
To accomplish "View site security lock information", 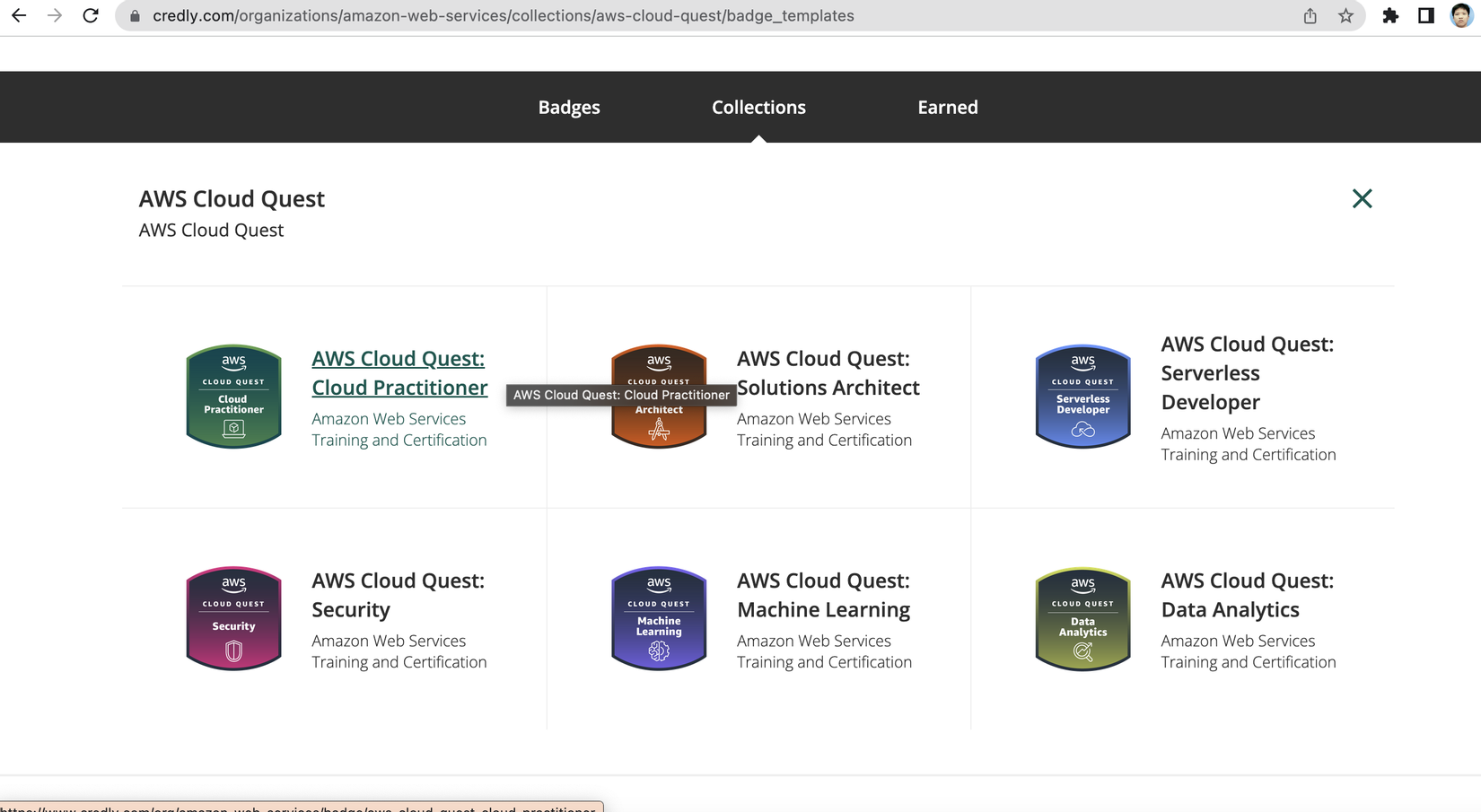I will tap(135, 16).
